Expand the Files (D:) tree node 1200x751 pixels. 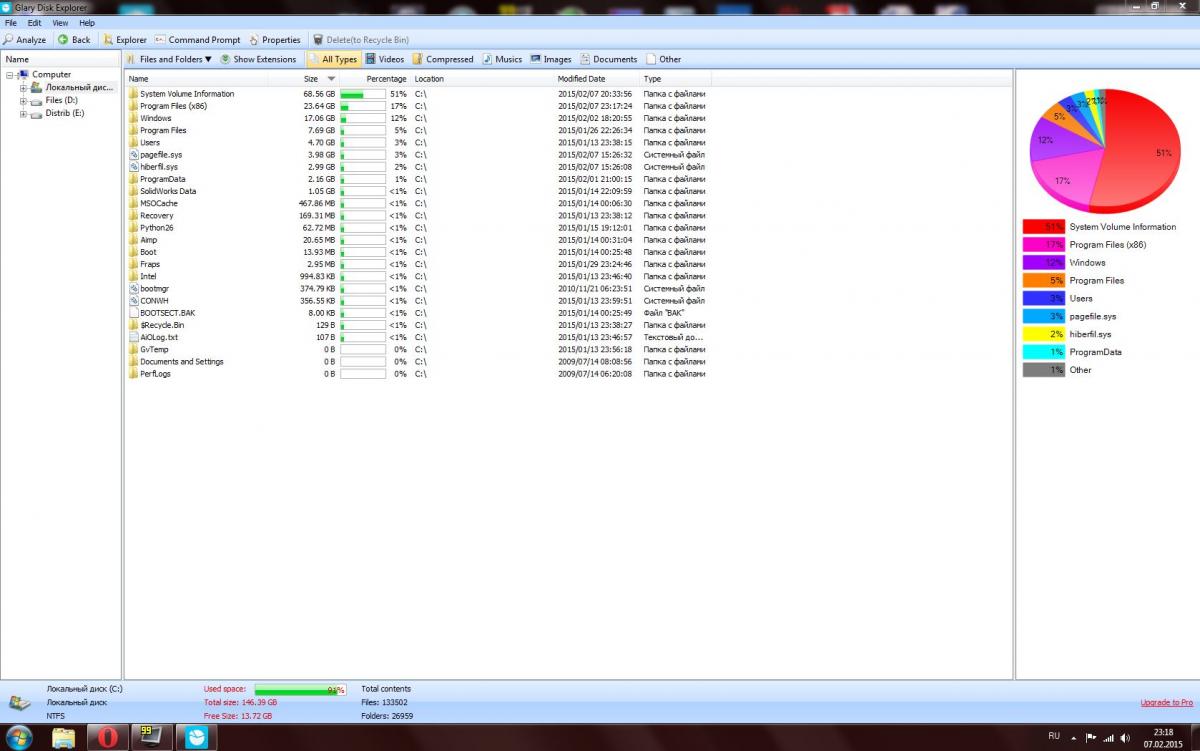[23, 101]
